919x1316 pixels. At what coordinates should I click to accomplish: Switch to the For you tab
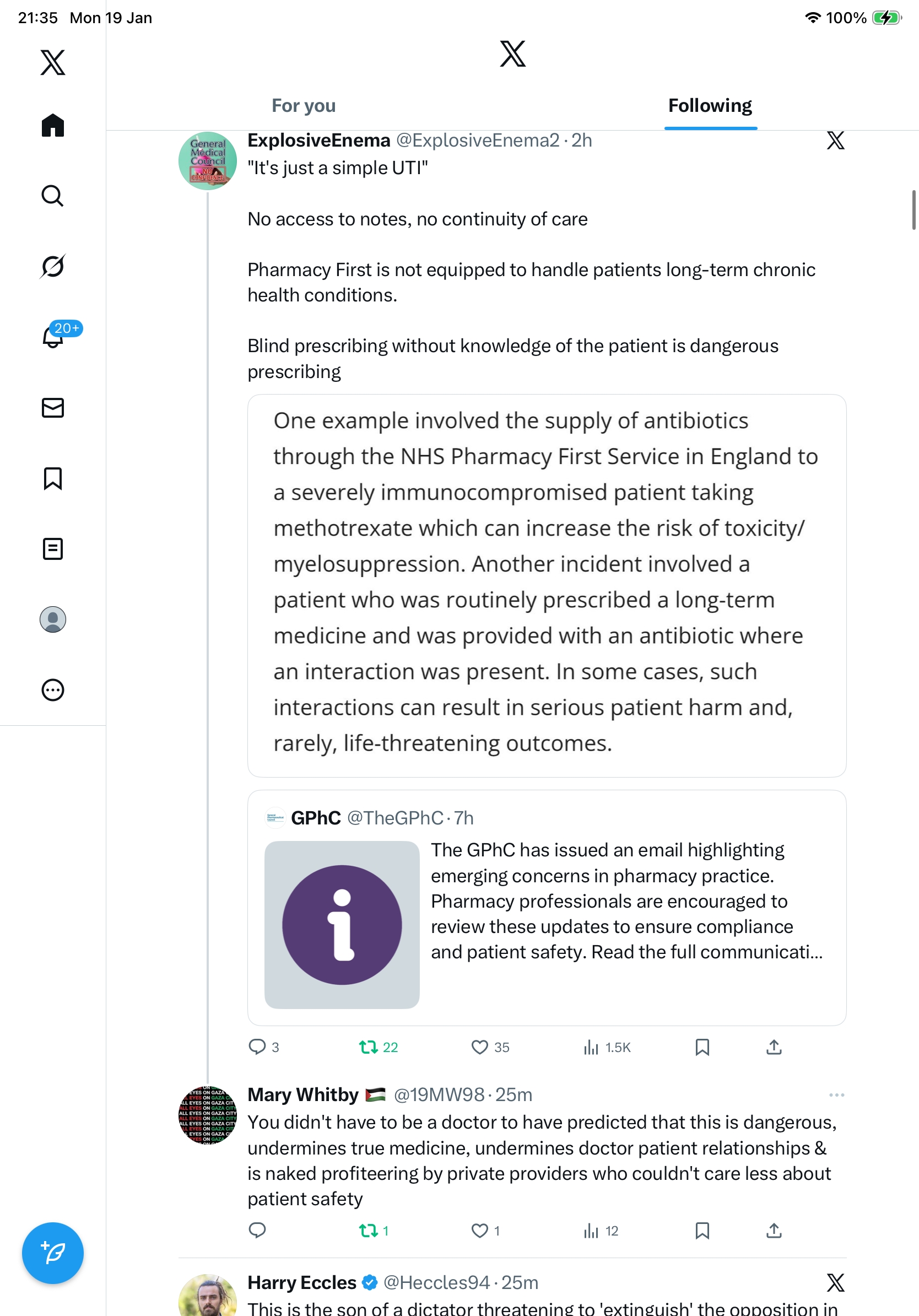(304, 106)
